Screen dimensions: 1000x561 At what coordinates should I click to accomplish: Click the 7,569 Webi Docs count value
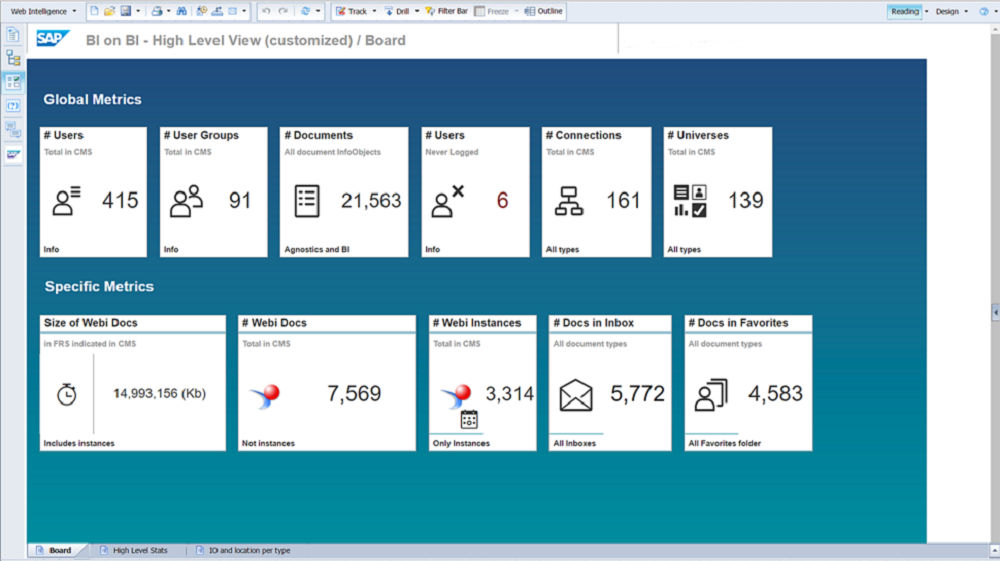click(x=354, y=393)
